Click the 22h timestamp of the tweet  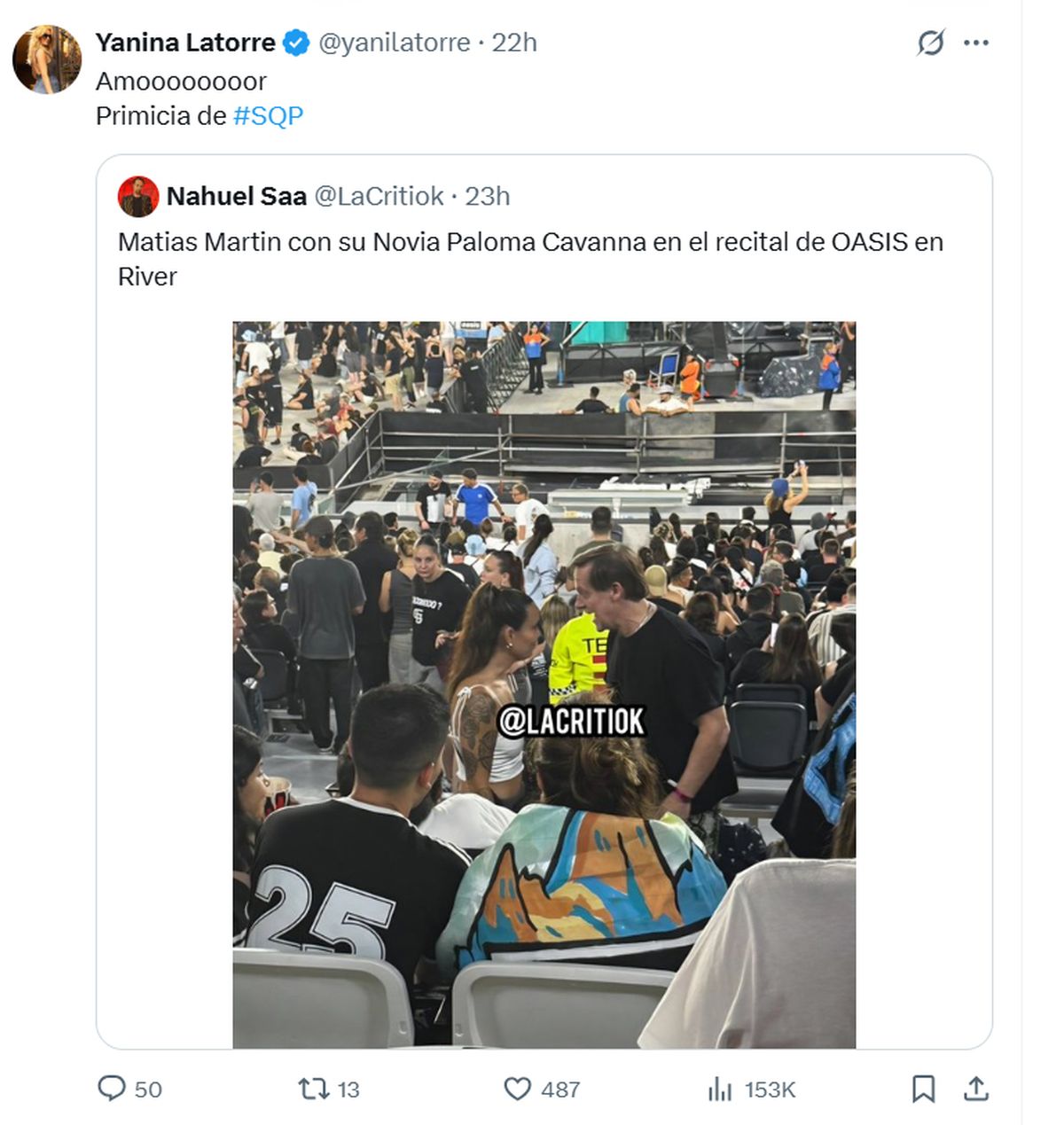[x=514, y=43]
